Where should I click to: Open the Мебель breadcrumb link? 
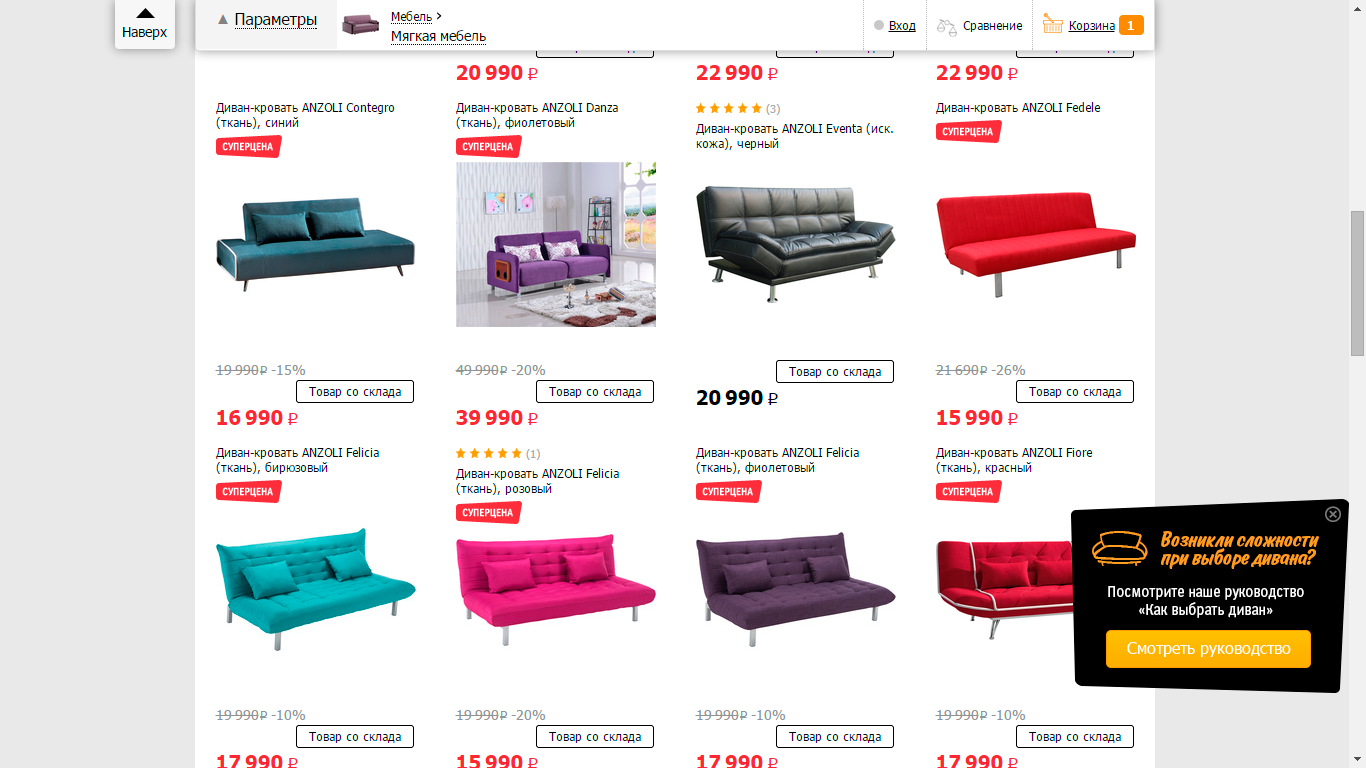pos(411,16)
